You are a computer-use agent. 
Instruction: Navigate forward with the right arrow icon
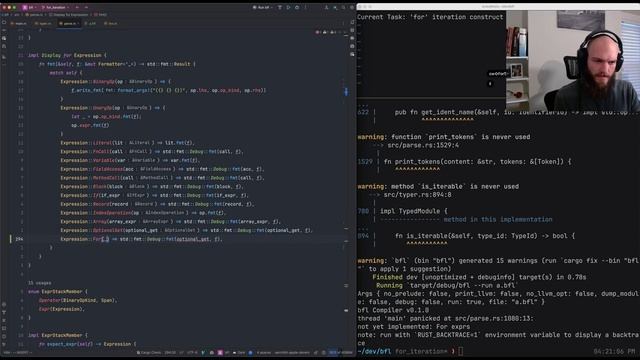tap(86, 7)
